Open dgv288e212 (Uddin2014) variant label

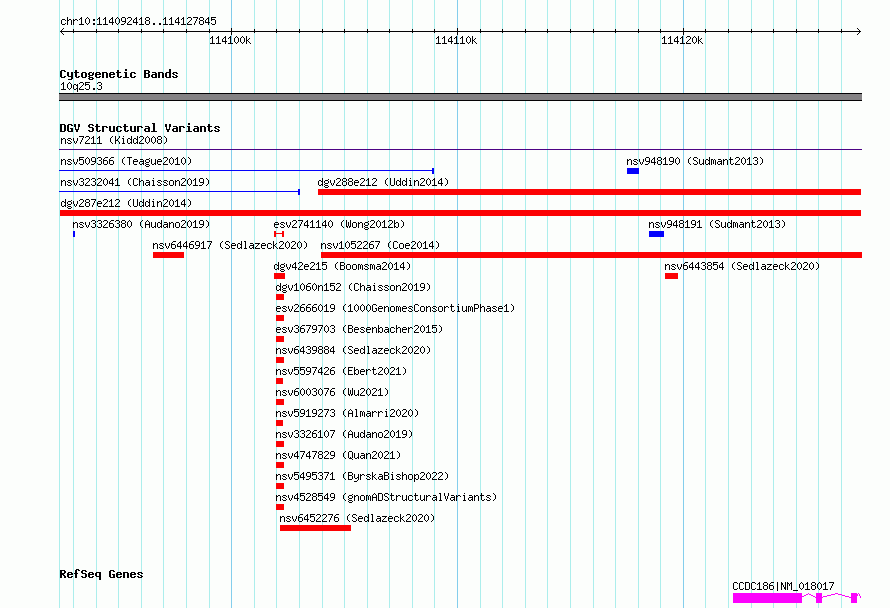(383, 182)
